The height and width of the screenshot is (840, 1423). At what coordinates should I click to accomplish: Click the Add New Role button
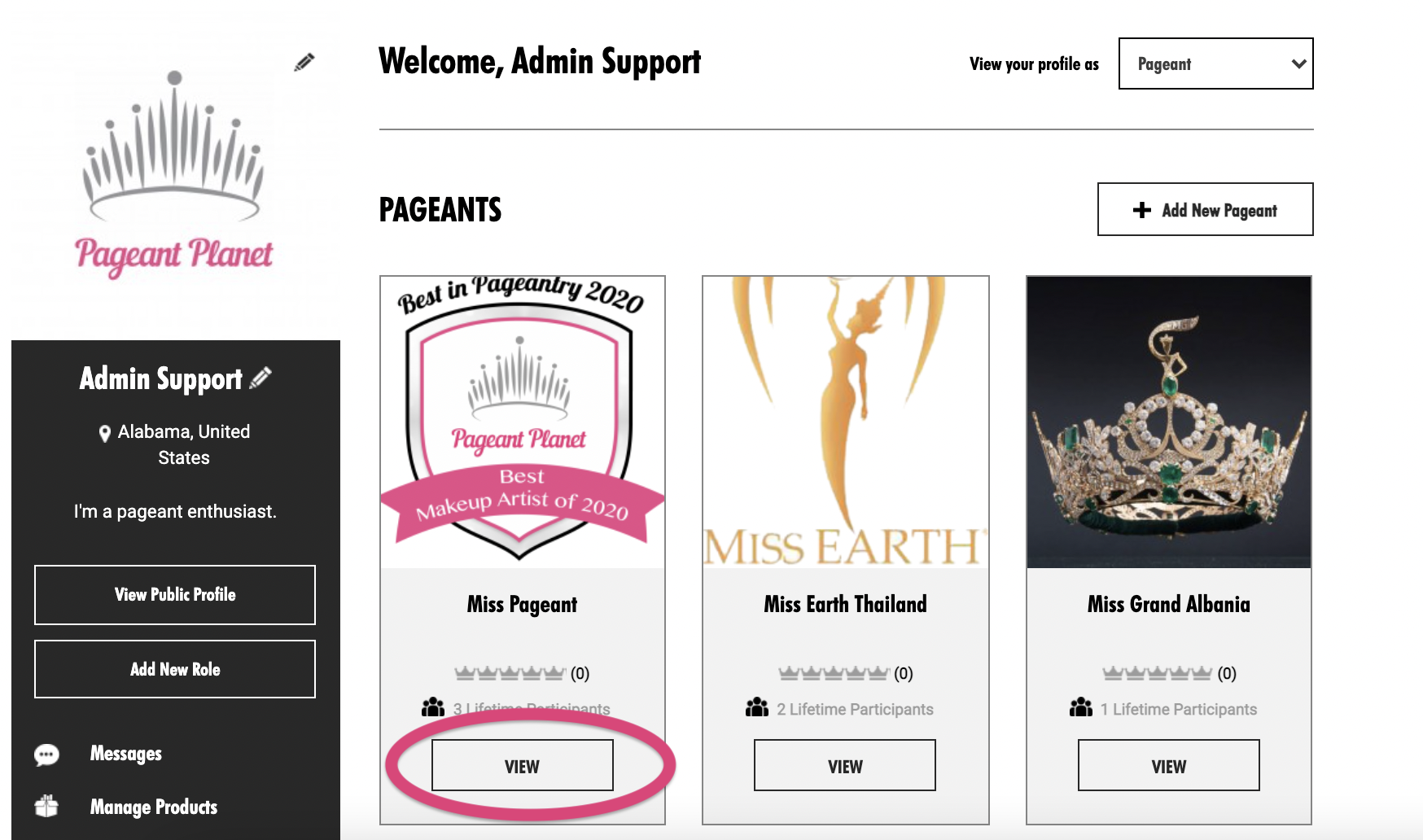pos(175,669)
